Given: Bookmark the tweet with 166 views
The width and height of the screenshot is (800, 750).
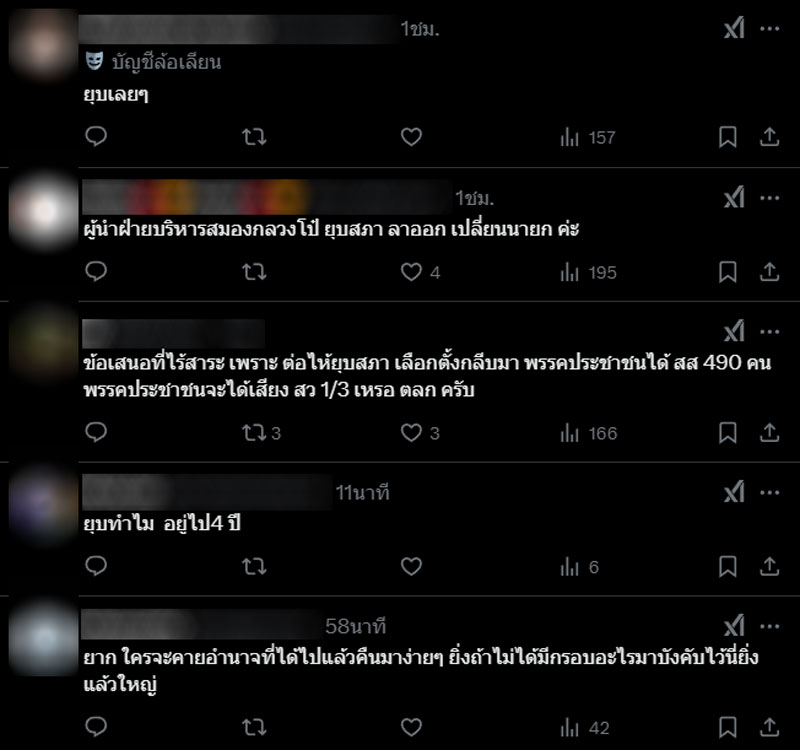Looking at the screenshot, I should pos(728,433).
